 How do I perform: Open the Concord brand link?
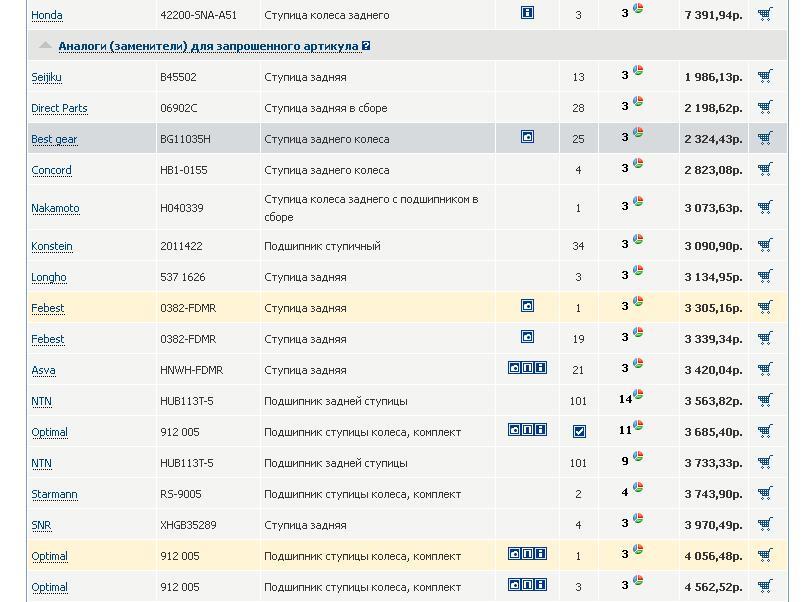pyautogui.click(x=52, y=171)
